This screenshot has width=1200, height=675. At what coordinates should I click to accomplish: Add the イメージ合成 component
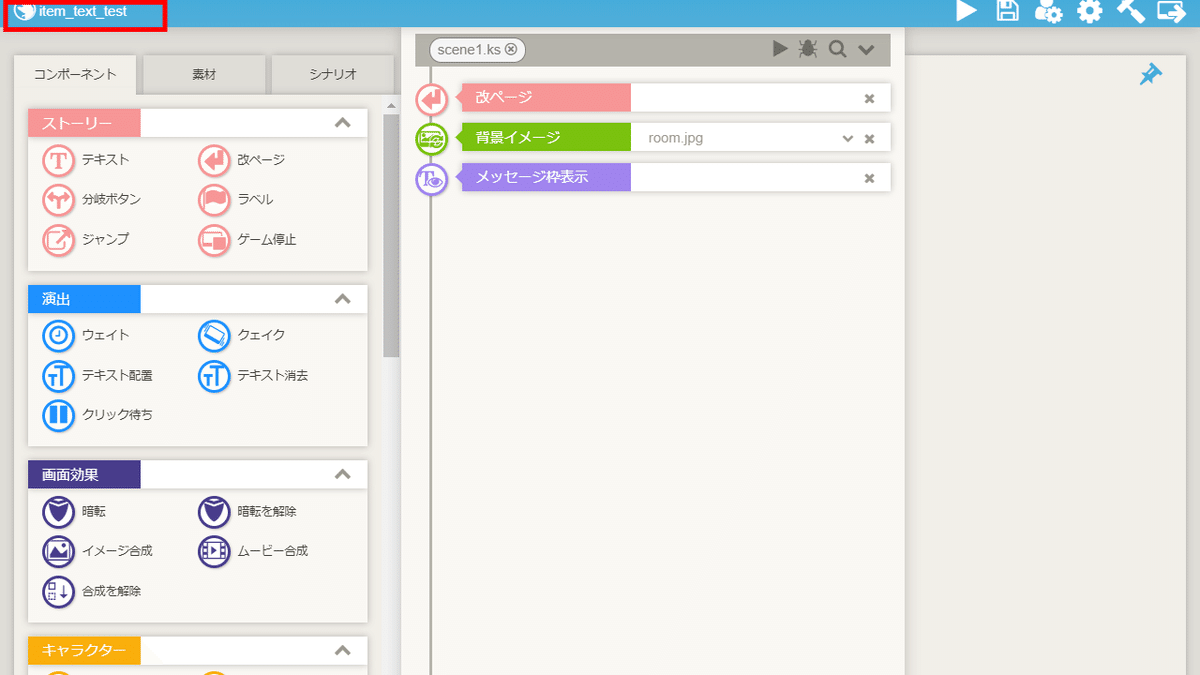point(98,551)
